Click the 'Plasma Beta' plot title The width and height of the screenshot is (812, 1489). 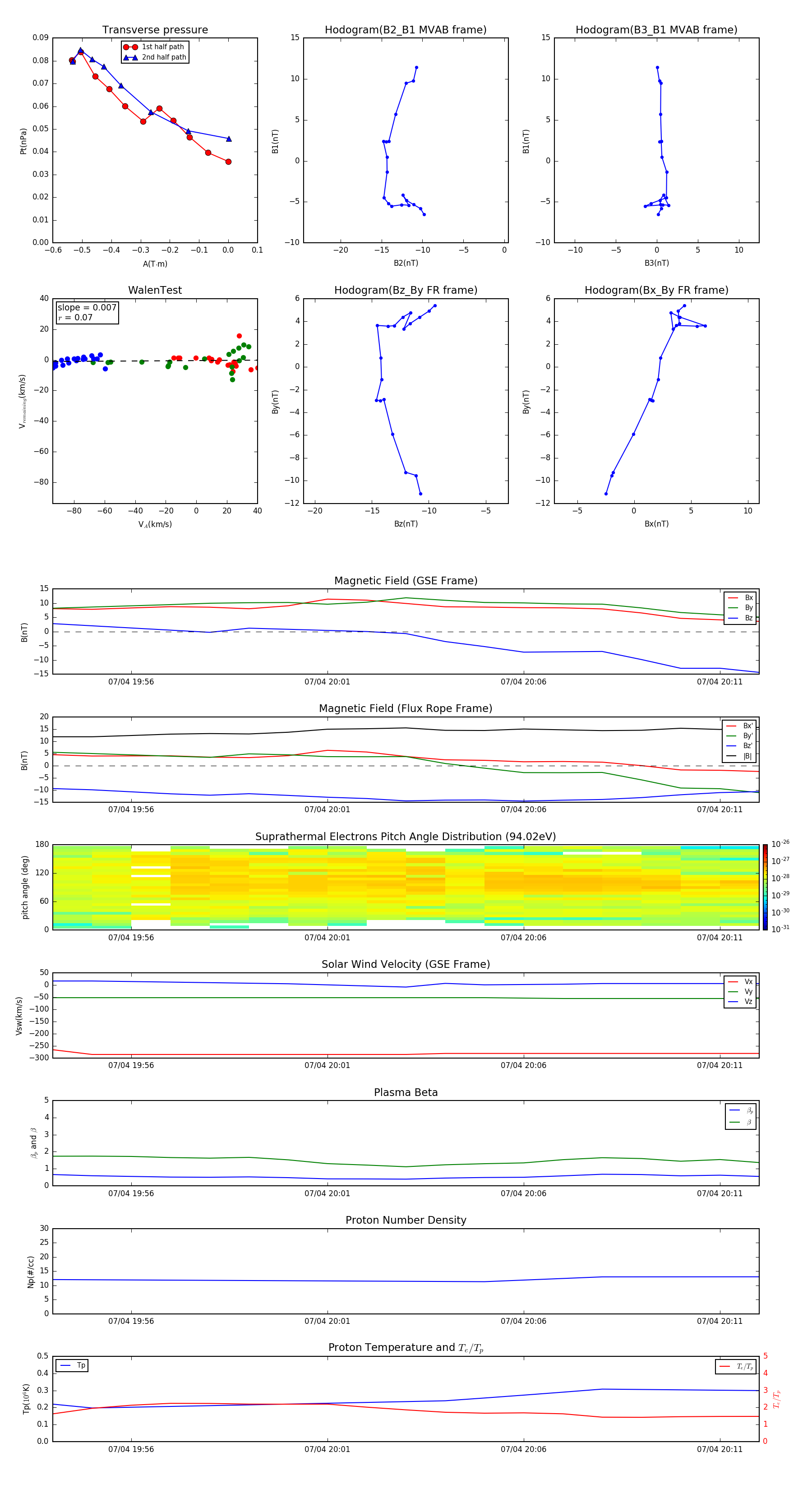pos(406,1092)
